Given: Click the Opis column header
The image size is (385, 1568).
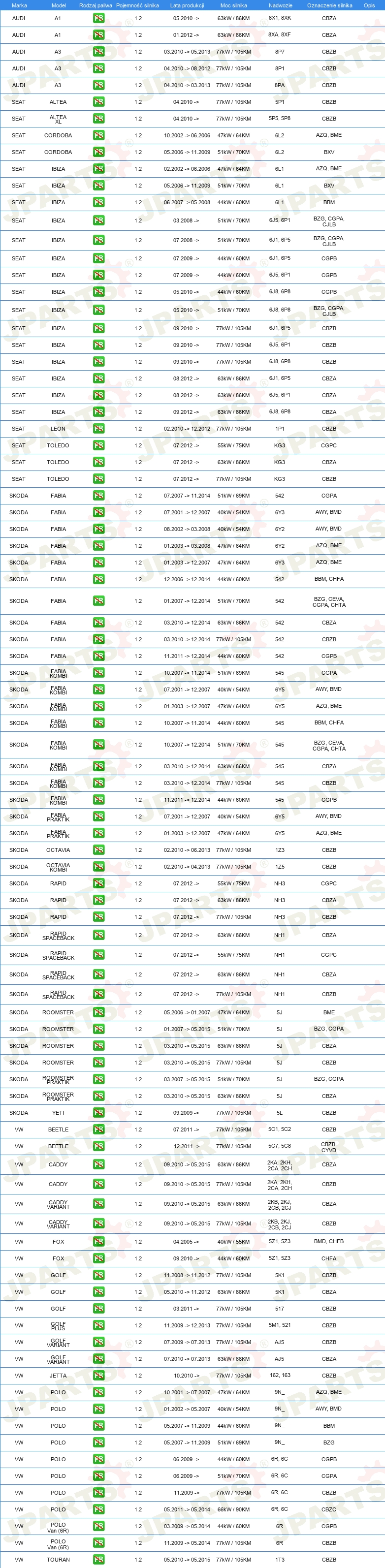Looking at the screenshot, I should tap(369, 5).
